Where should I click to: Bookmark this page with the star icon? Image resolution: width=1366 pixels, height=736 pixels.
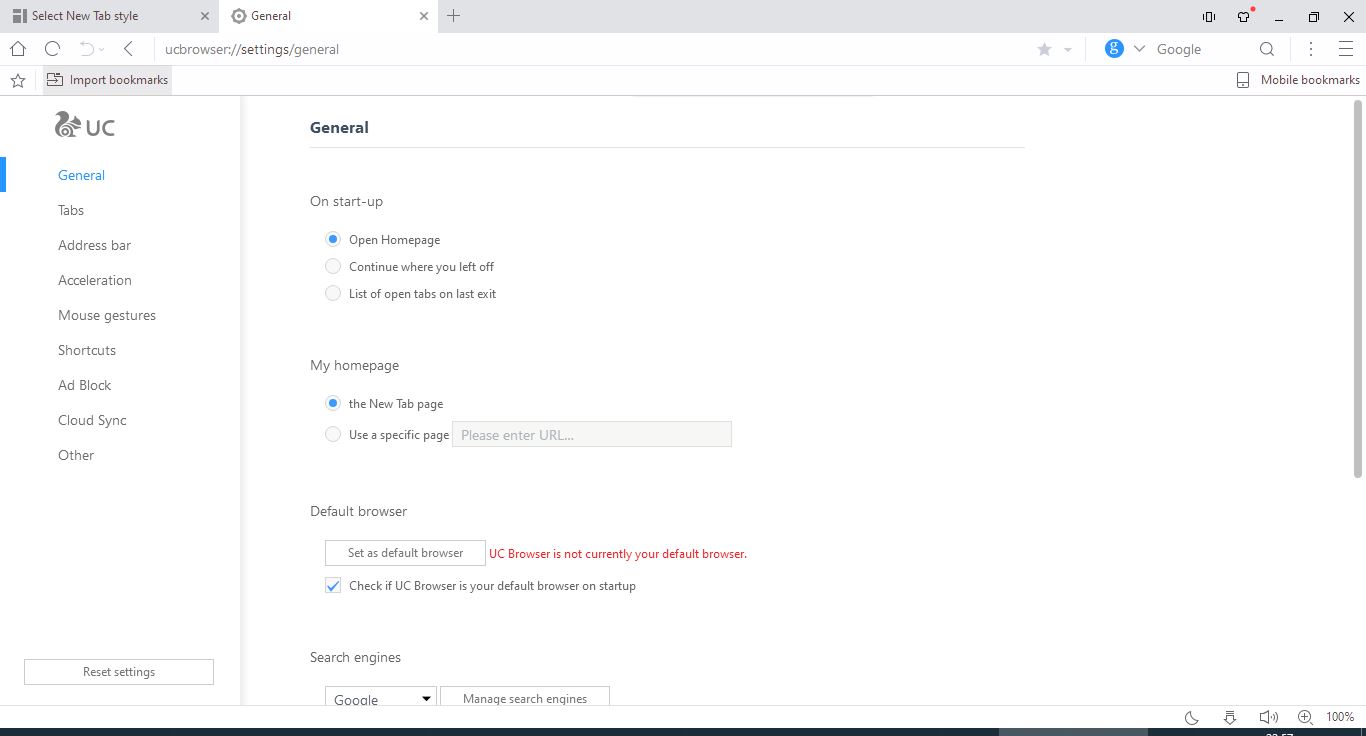1044,49
